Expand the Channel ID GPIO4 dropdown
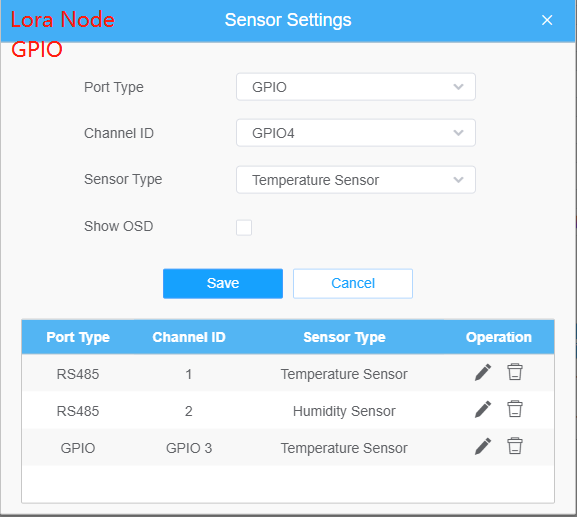 point(356,133)
